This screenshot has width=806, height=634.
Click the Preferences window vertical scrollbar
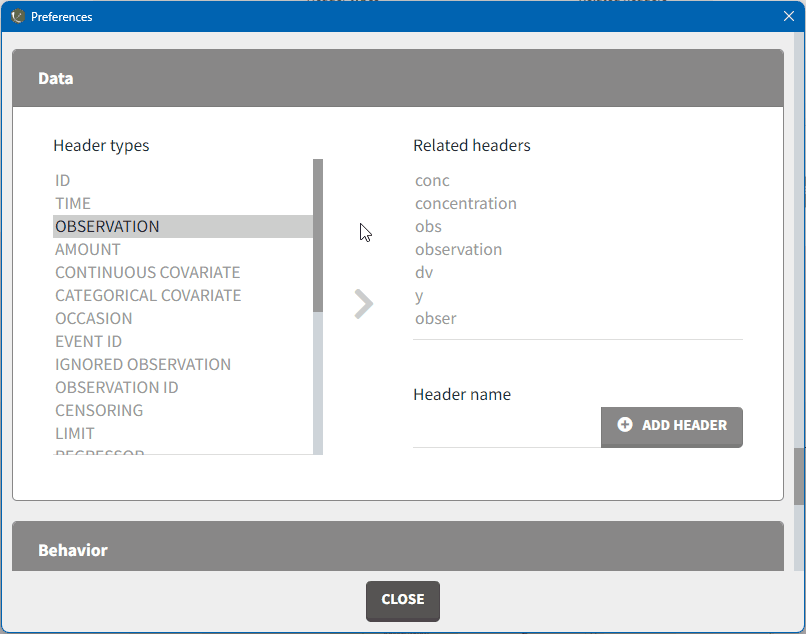(799, 476)
